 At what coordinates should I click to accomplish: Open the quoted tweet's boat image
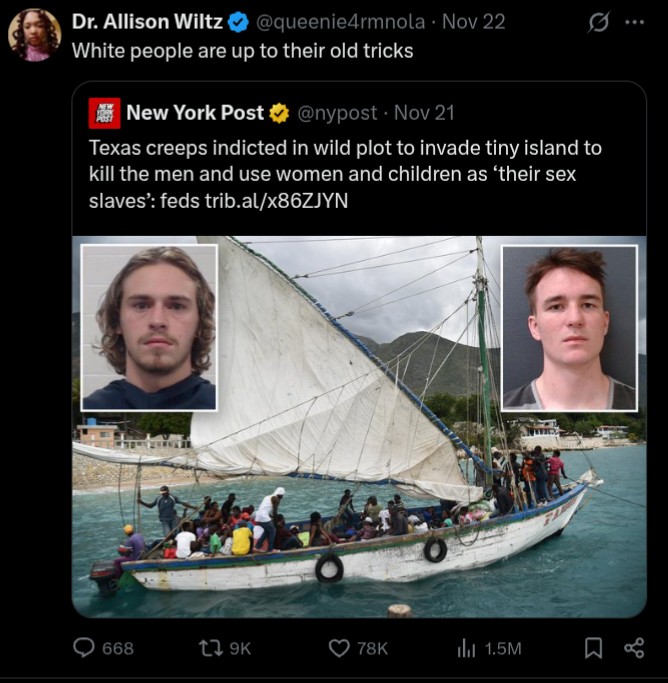click(359, 427)
